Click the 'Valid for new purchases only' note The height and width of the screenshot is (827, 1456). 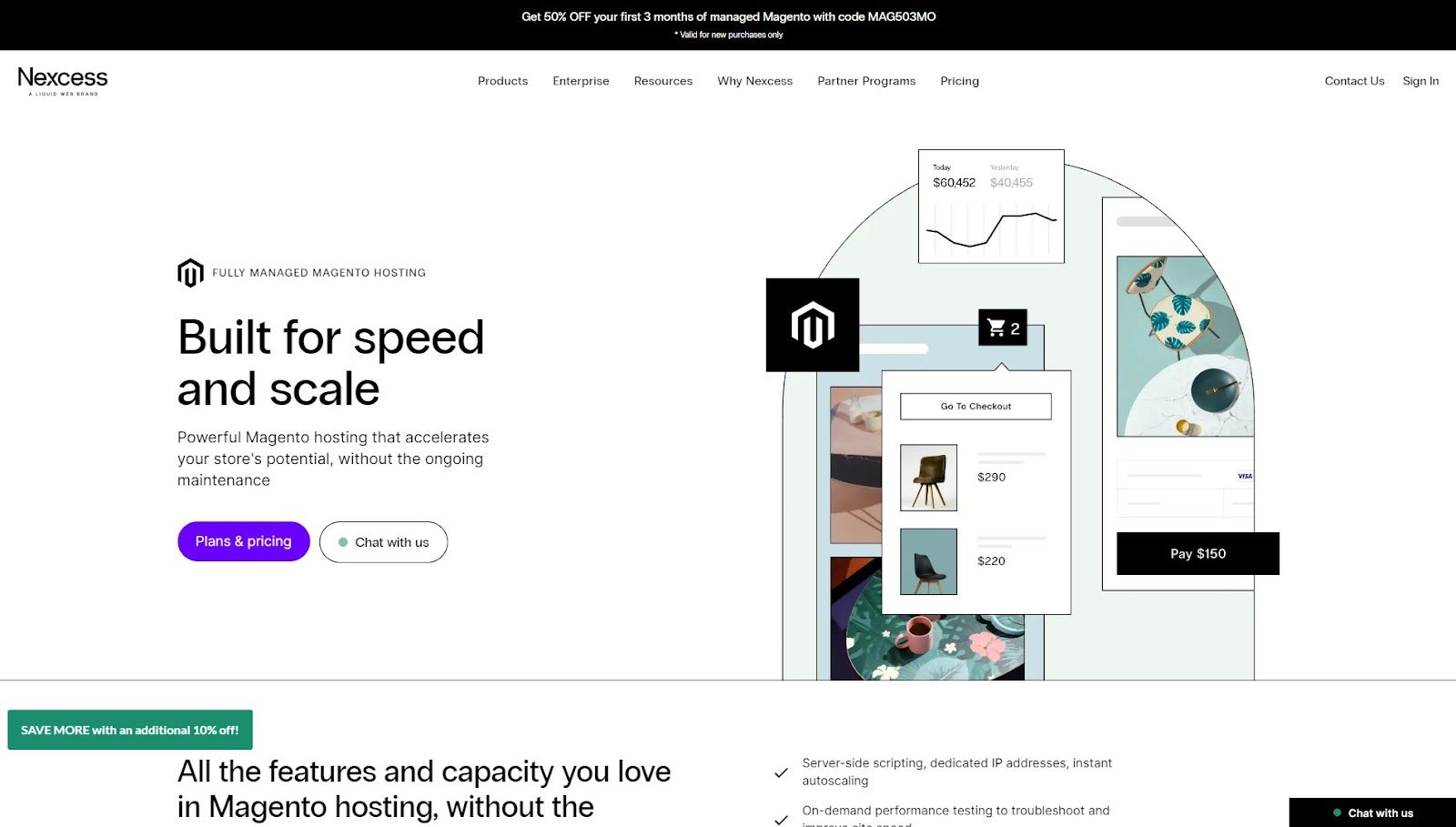click(728, 35)
